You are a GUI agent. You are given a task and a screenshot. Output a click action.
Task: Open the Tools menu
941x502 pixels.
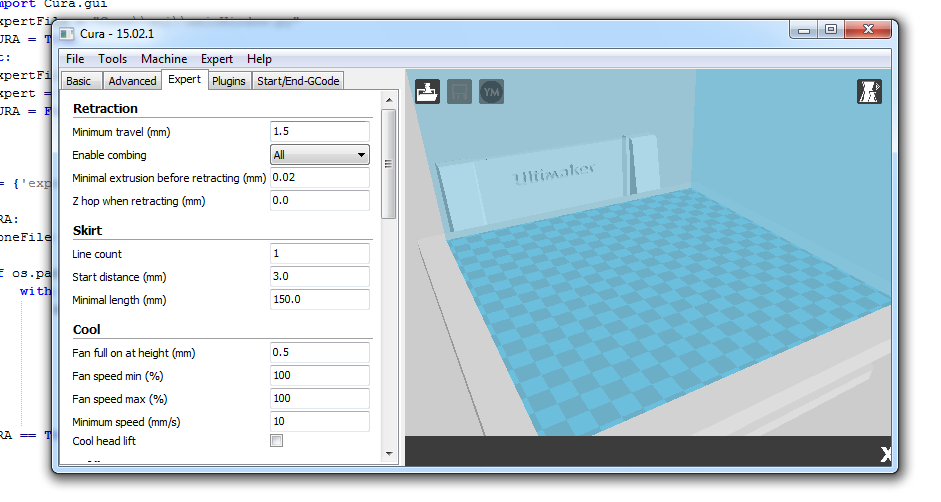112,59
